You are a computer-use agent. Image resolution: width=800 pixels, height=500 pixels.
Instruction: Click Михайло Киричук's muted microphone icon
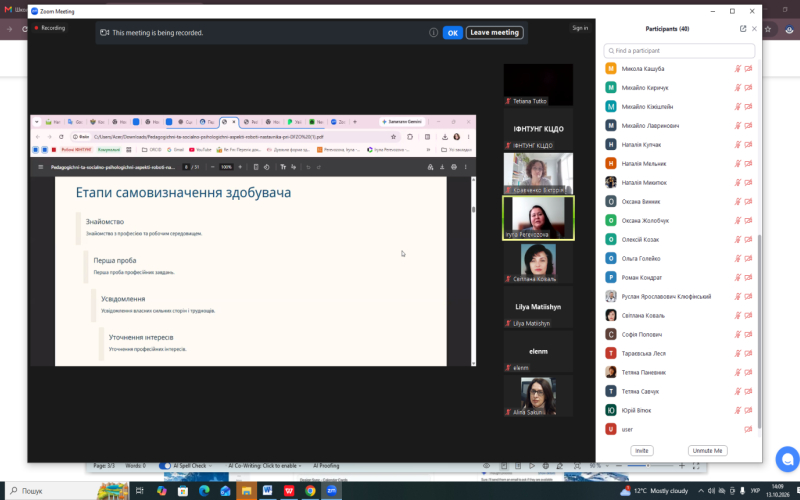pyautogui.click(x=737, y=88)
